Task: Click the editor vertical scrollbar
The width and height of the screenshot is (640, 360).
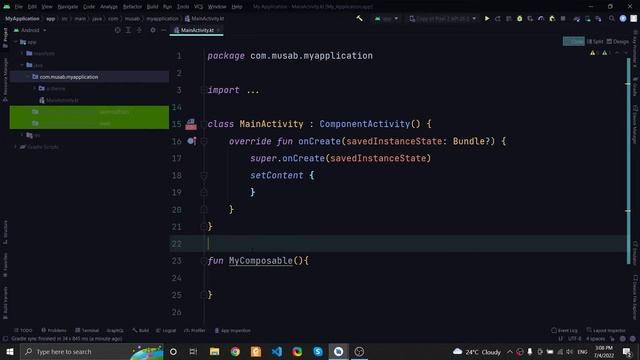Action: point(629,161)
